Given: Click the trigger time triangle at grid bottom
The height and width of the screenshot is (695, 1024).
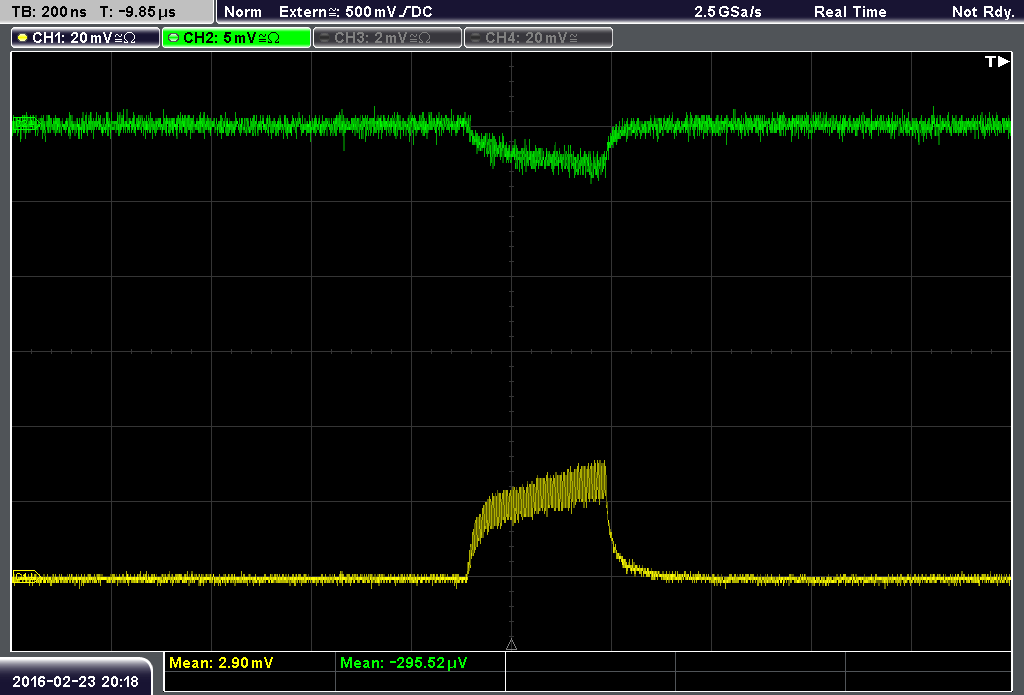Looking at the screenshot, I should [511, 645].
